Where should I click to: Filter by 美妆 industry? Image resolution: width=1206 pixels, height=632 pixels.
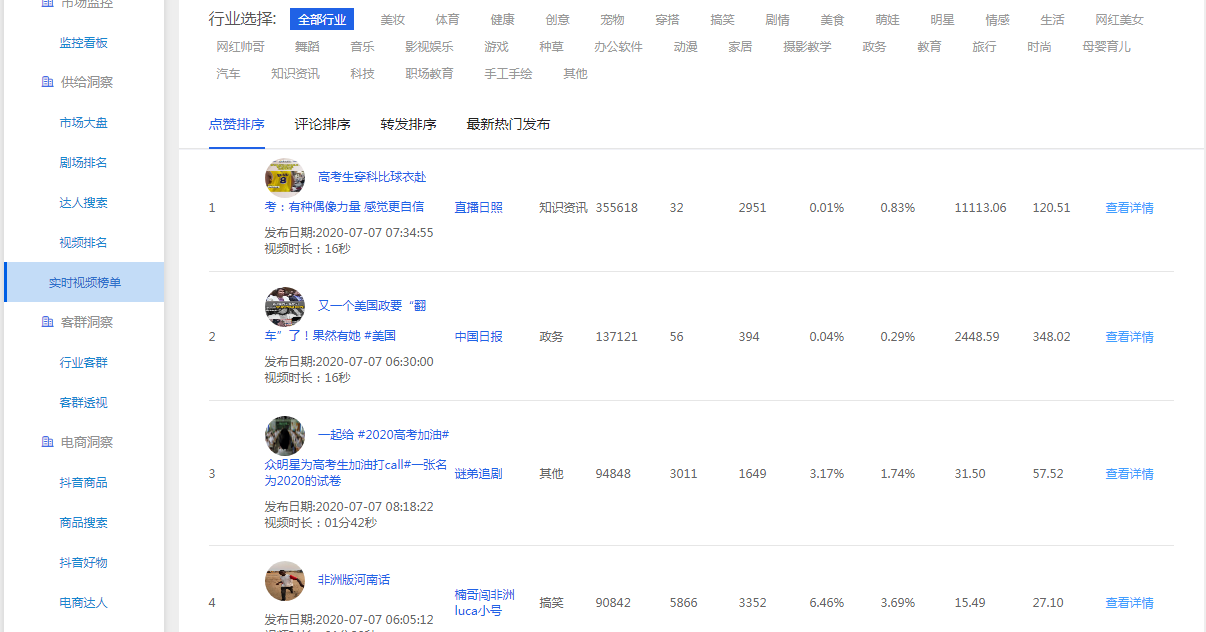tap(393, 19)
